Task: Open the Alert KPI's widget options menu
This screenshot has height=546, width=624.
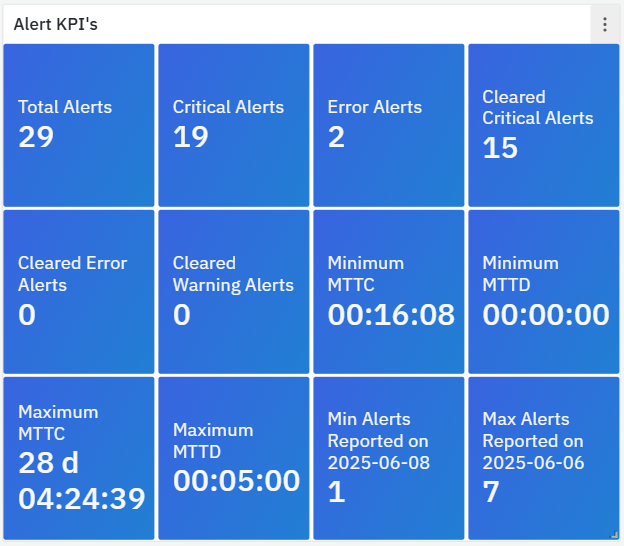Action: tap(605, 24)
